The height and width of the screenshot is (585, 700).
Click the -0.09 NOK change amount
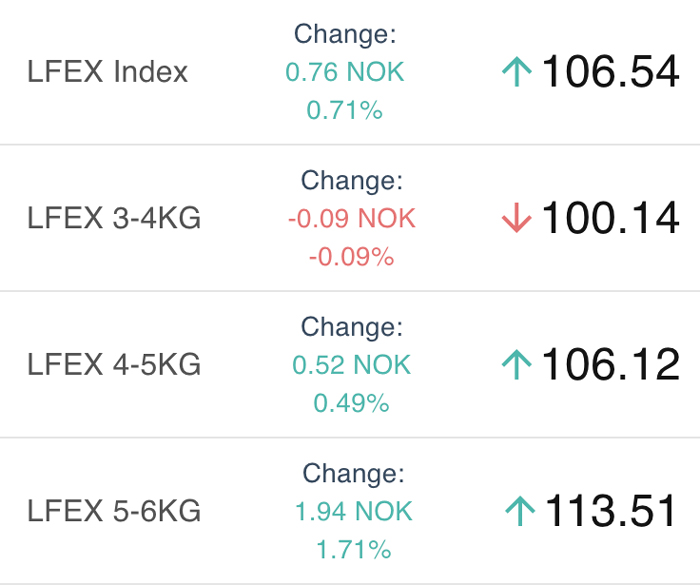click(351, 218)
